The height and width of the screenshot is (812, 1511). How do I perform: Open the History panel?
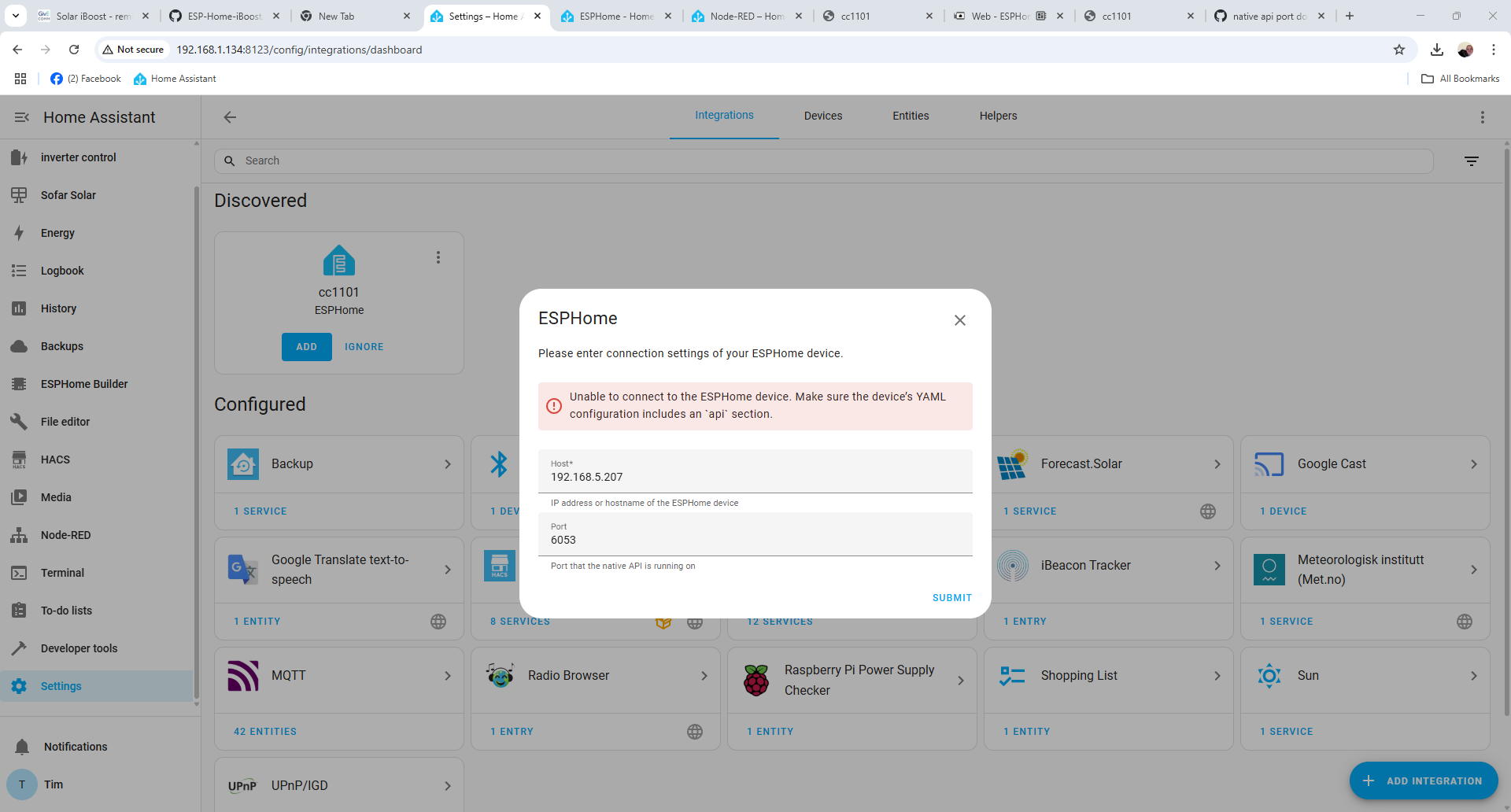(96, 308)
